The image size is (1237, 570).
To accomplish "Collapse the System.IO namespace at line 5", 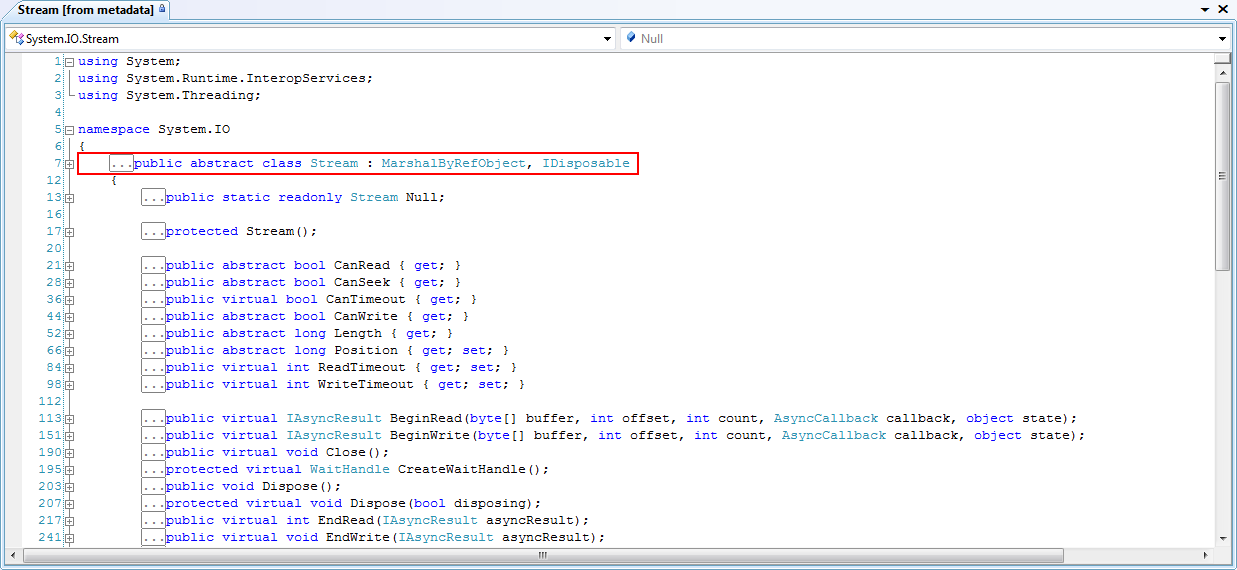I will pyautogui.click(x=69, y=130).
